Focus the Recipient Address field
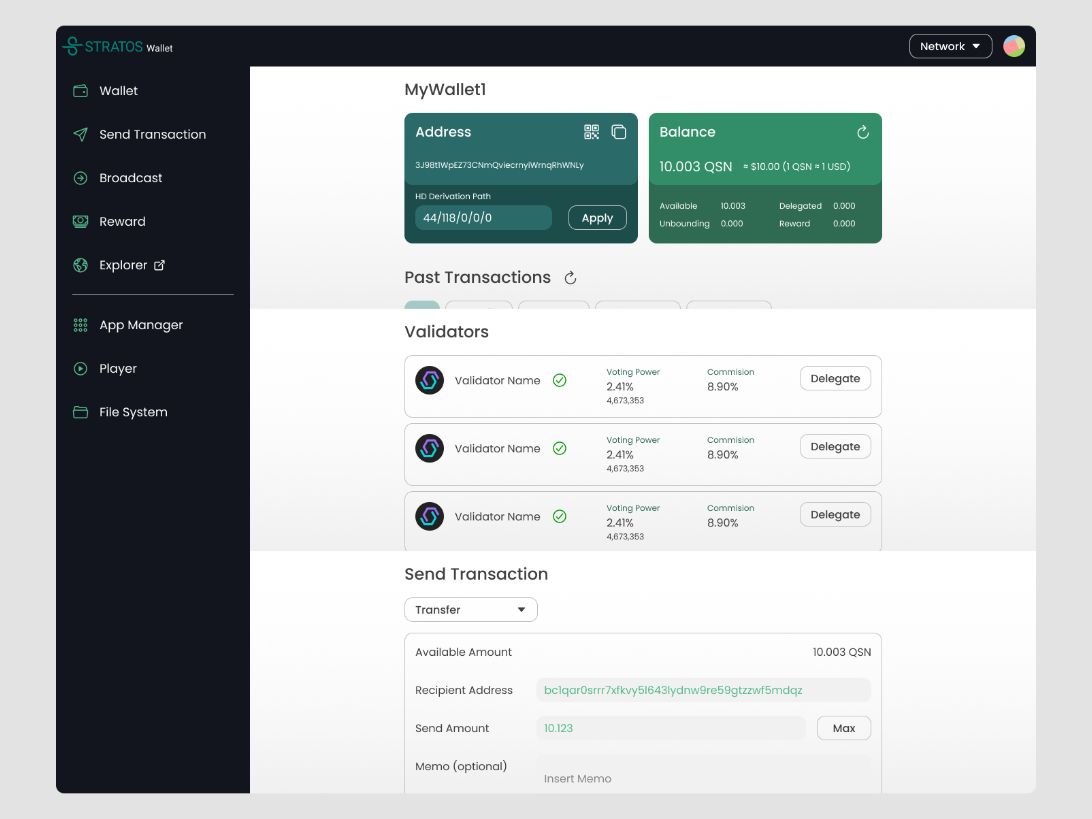Screen dimensions: 1092x819 point(703,690)
